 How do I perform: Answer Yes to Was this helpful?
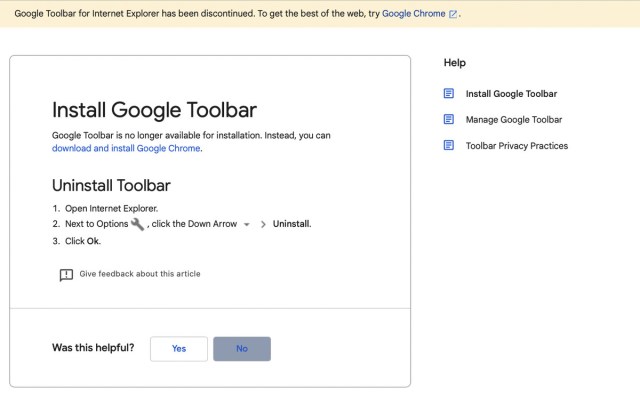(179, 349)
